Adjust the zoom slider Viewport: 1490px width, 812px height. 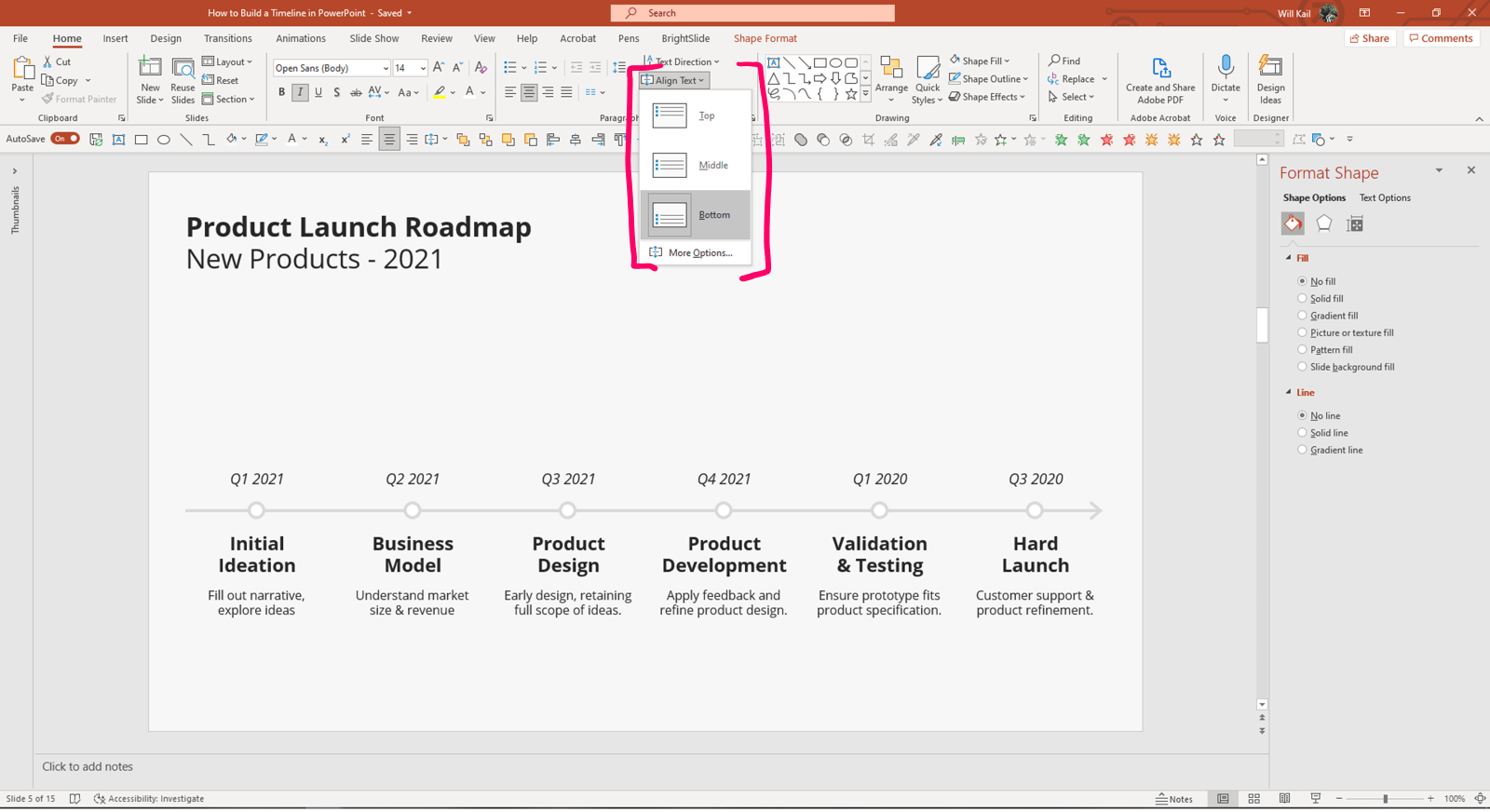[1385, 799]
